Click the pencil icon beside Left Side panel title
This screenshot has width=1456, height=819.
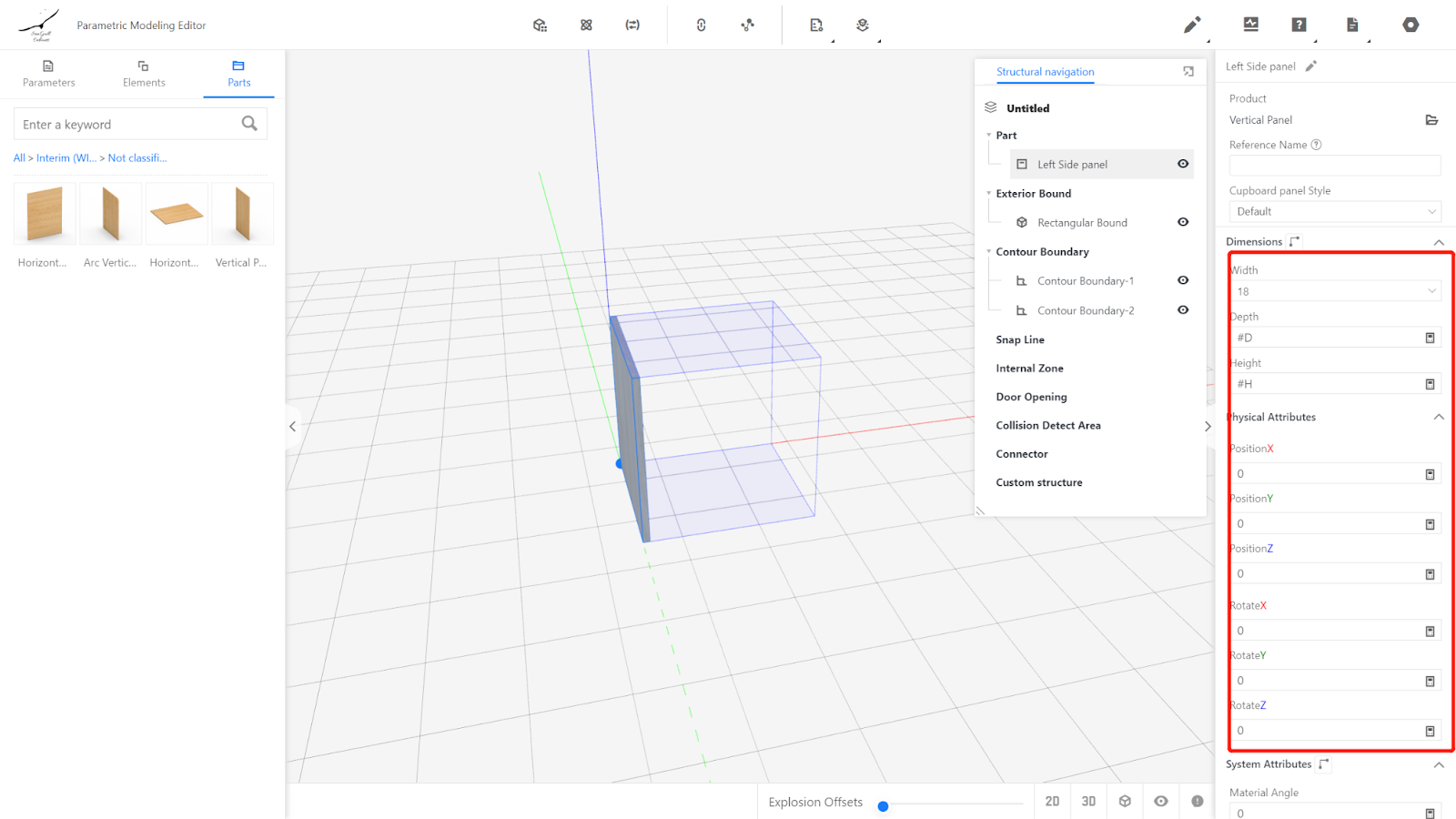click(1311, 66)
